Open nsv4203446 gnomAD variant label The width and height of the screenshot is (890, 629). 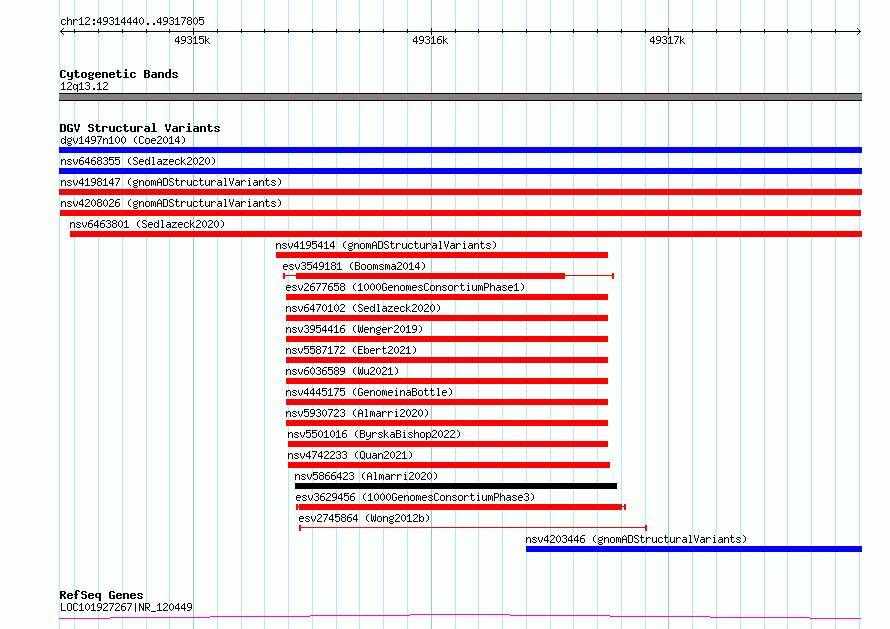click(x=636, y=539)
